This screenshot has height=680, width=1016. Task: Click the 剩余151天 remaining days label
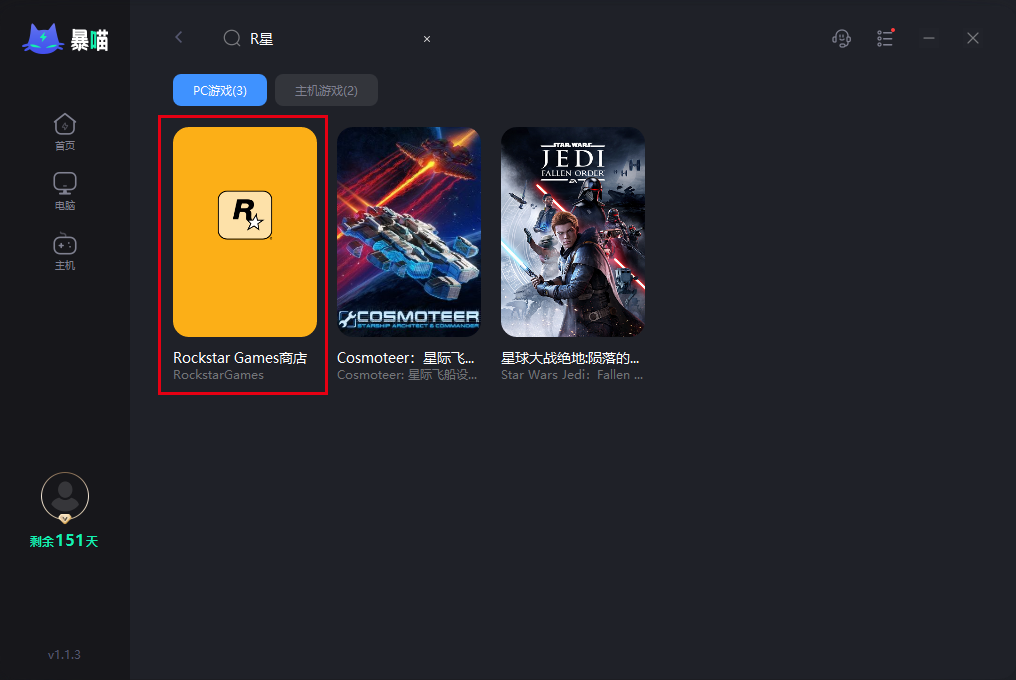point(64,541)
